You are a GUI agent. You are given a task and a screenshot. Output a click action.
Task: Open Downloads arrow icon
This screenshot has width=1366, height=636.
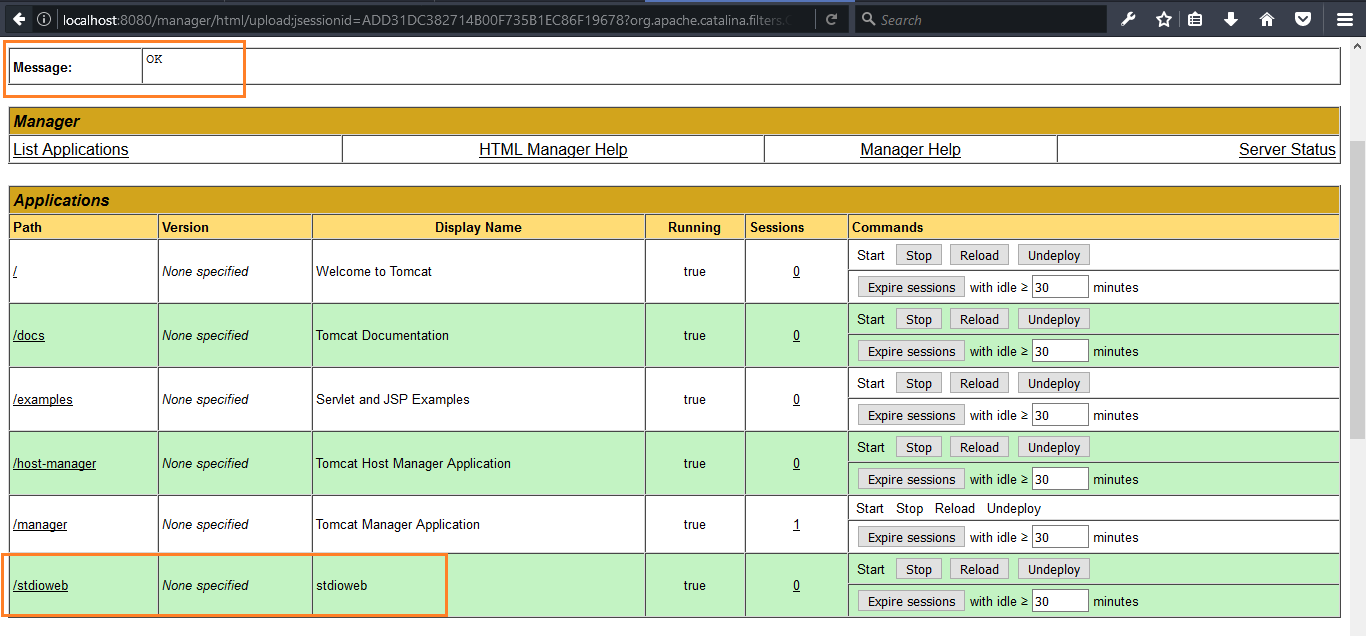click(x=1231, y=19)
